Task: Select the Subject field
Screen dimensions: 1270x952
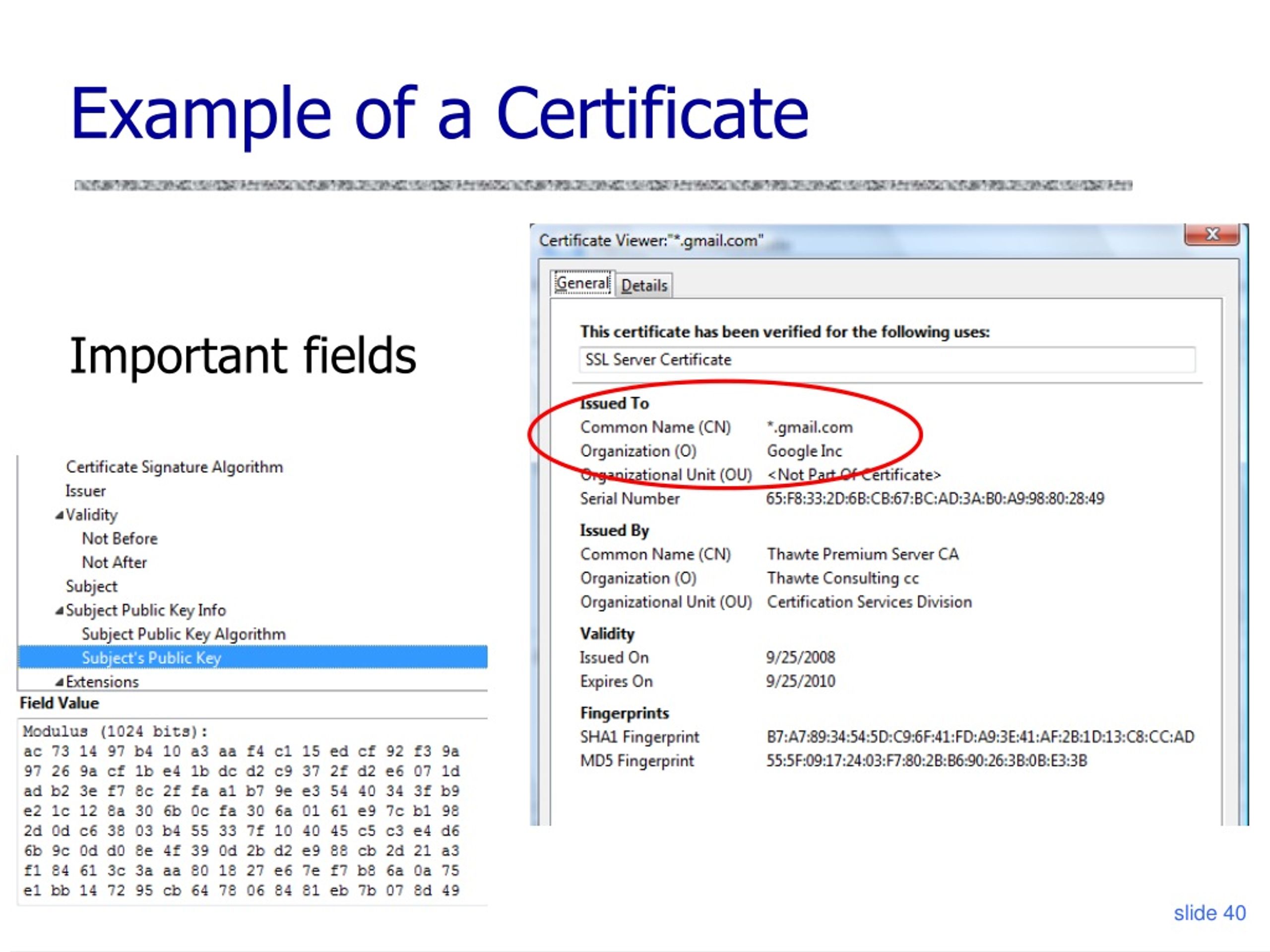Action: [x=91, y=587]
